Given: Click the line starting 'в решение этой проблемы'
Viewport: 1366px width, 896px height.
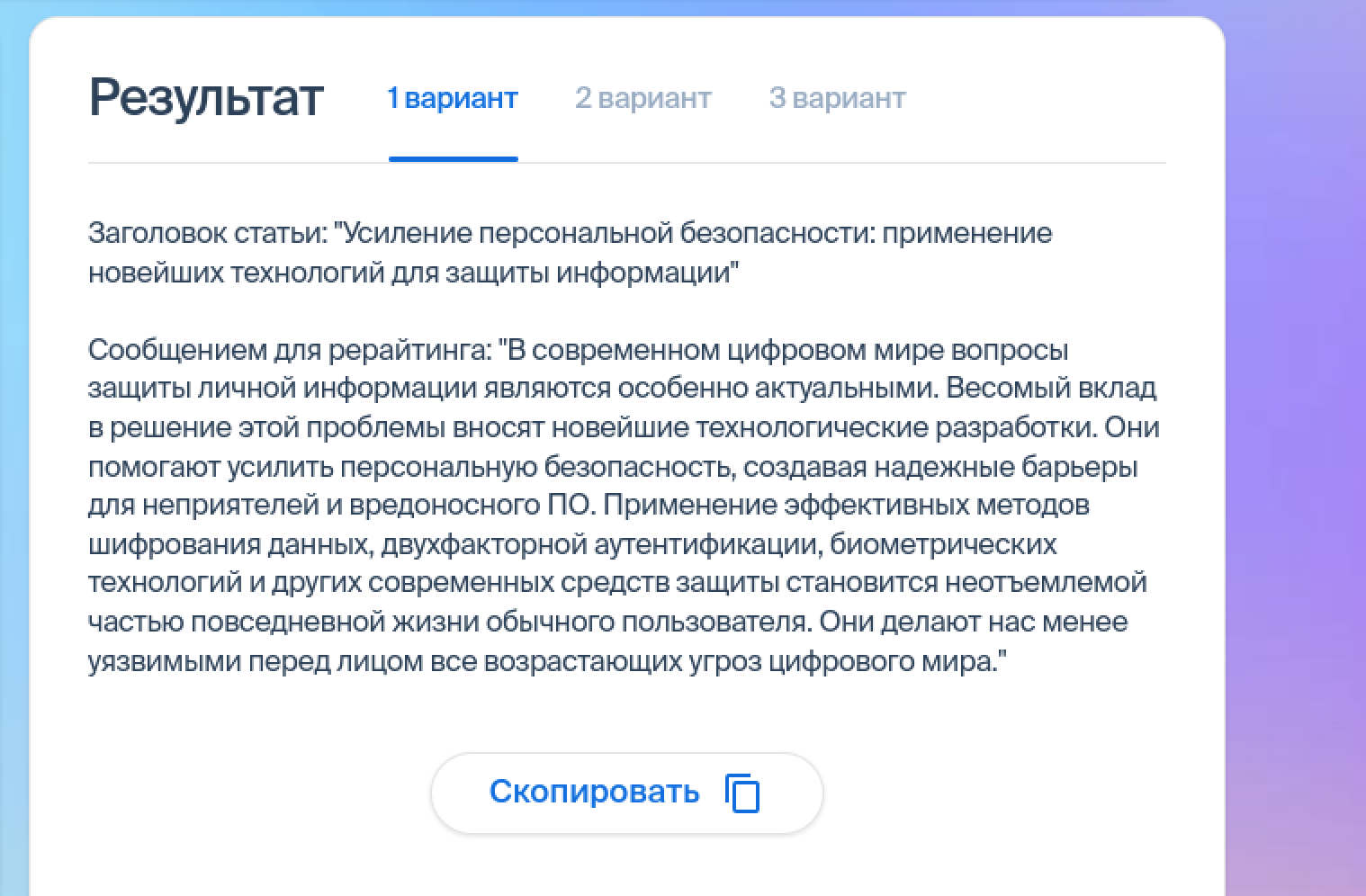Looking at the screenshot, I should tap(624, 426).
